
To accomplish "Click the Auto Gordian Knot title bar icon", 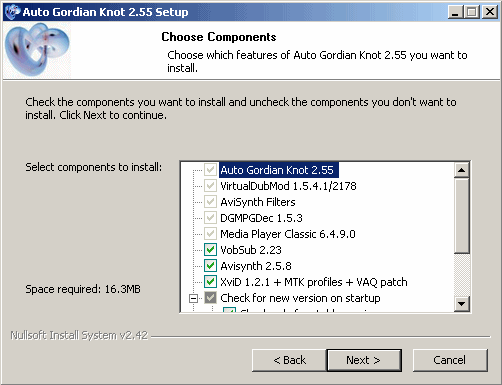I will pos(13,12).
